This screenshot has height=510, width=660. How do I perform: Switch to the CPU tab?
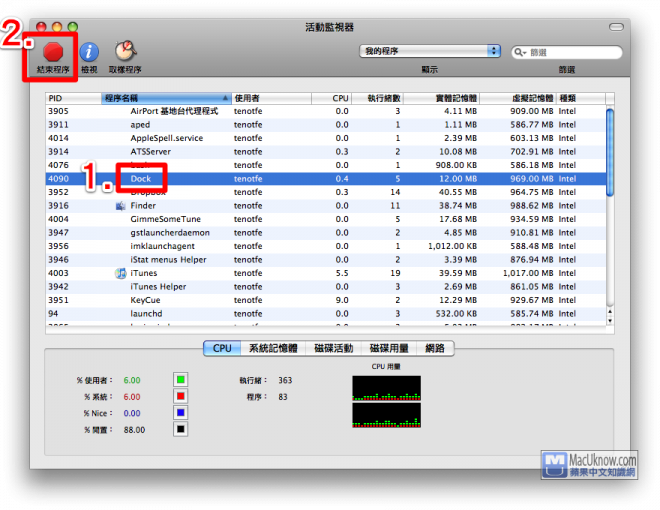222,348
